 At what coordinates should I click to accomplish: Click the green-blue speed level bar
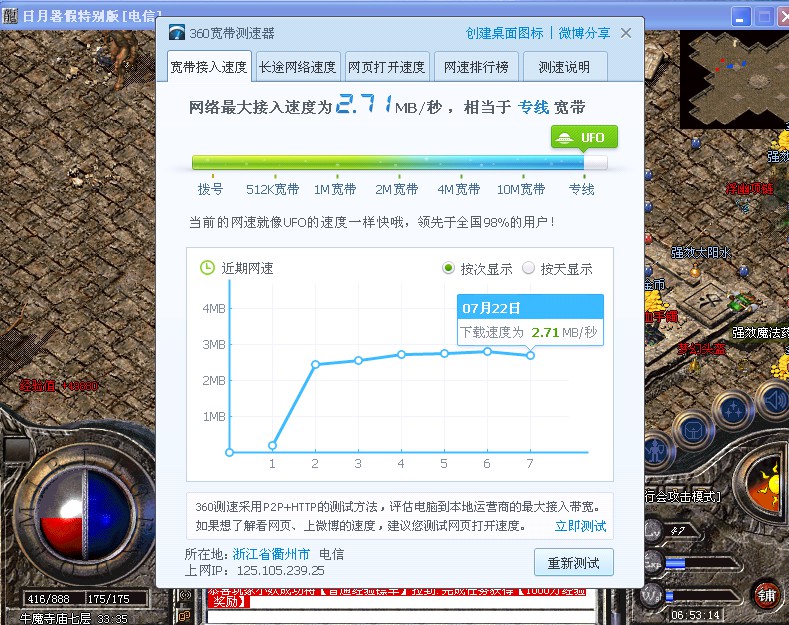tap(400, 163)
